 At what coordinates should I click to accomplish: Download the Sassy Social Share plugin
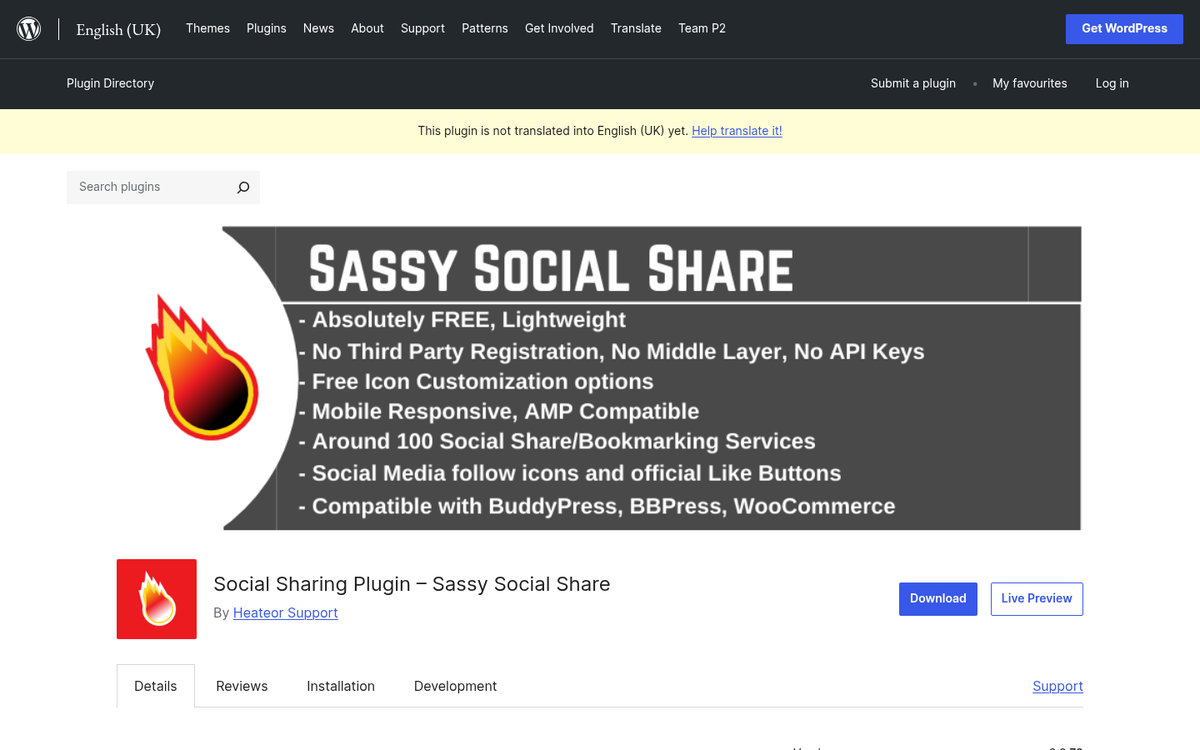coord(938,598)
